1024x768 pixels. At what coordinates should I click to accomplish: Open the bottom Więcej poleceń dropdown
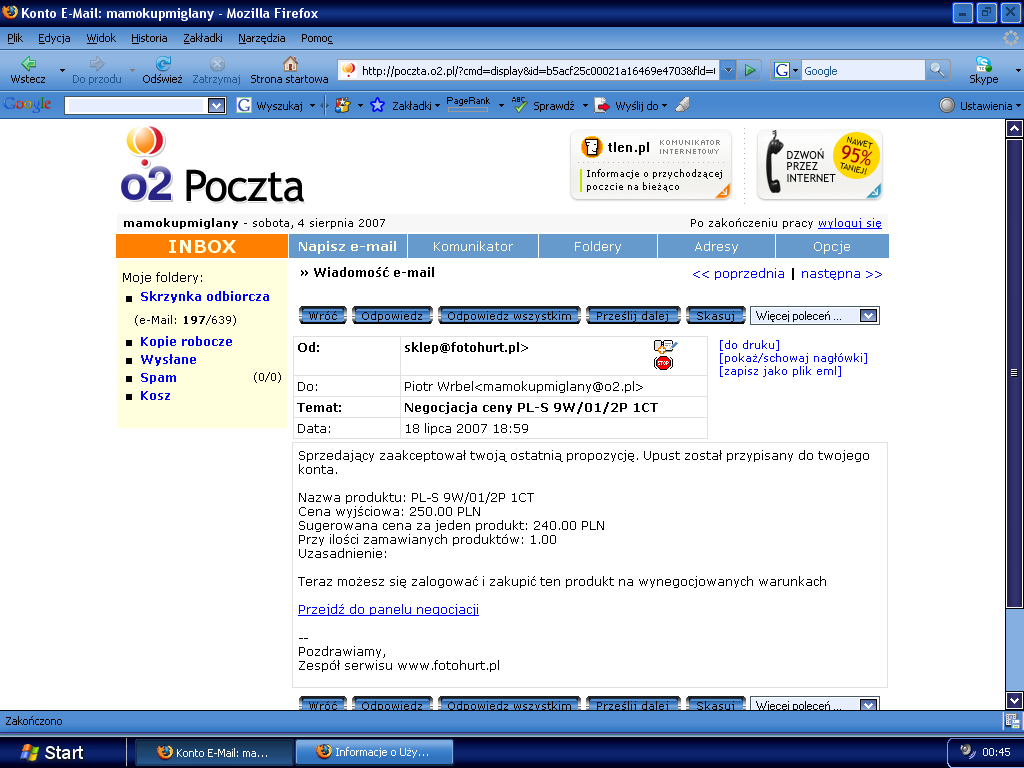(814, 705)
